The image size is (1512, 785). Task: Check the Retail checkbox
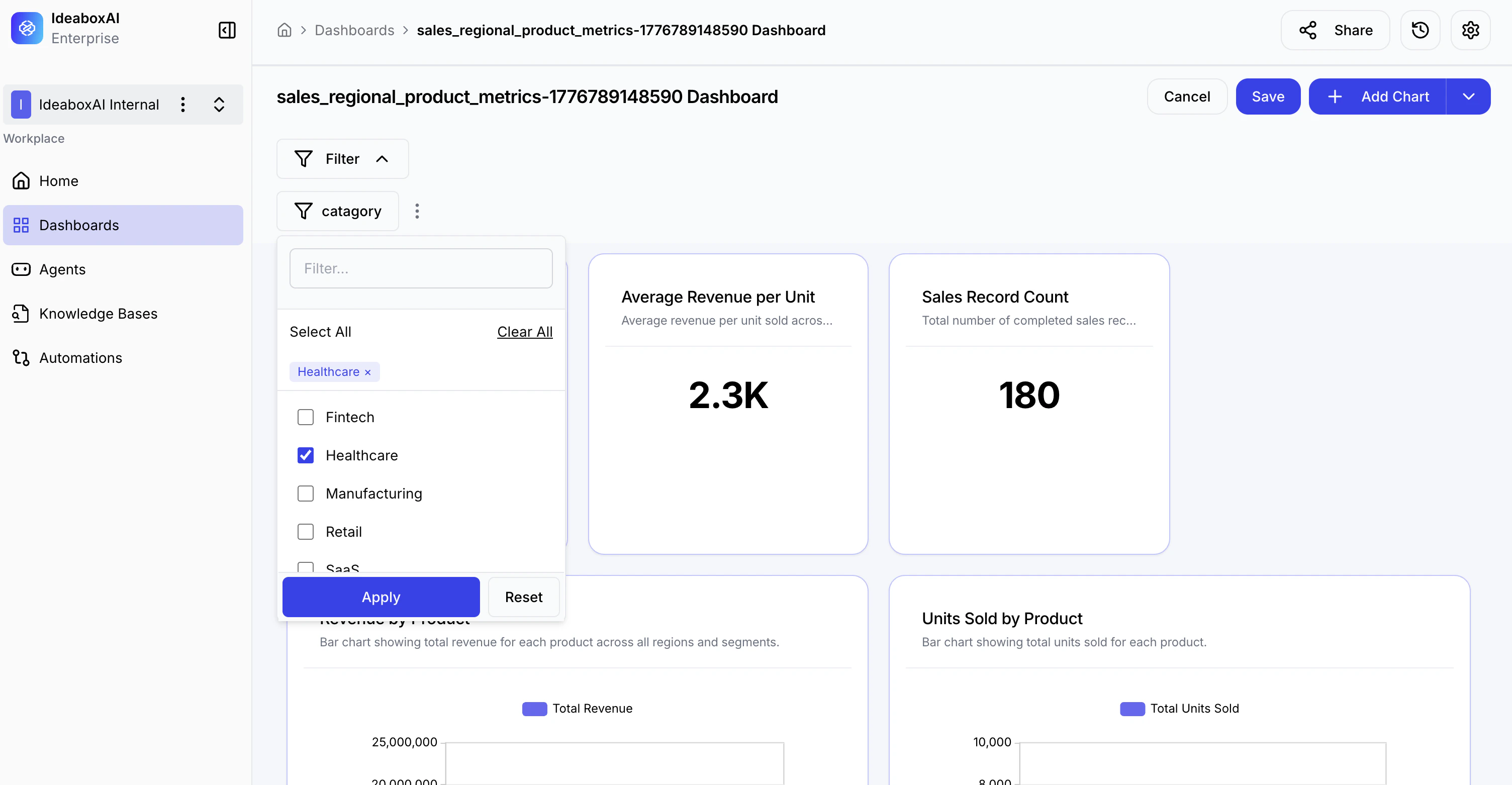305,532
